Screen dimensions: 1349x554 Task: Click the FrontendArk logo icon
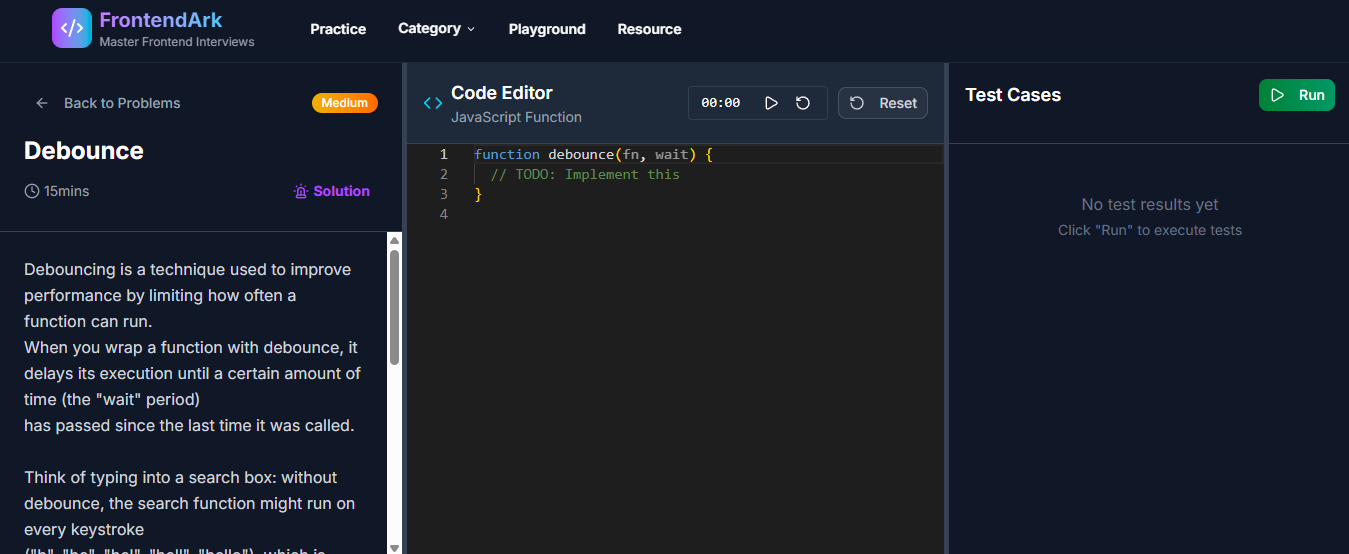click(x=72, y=28)
